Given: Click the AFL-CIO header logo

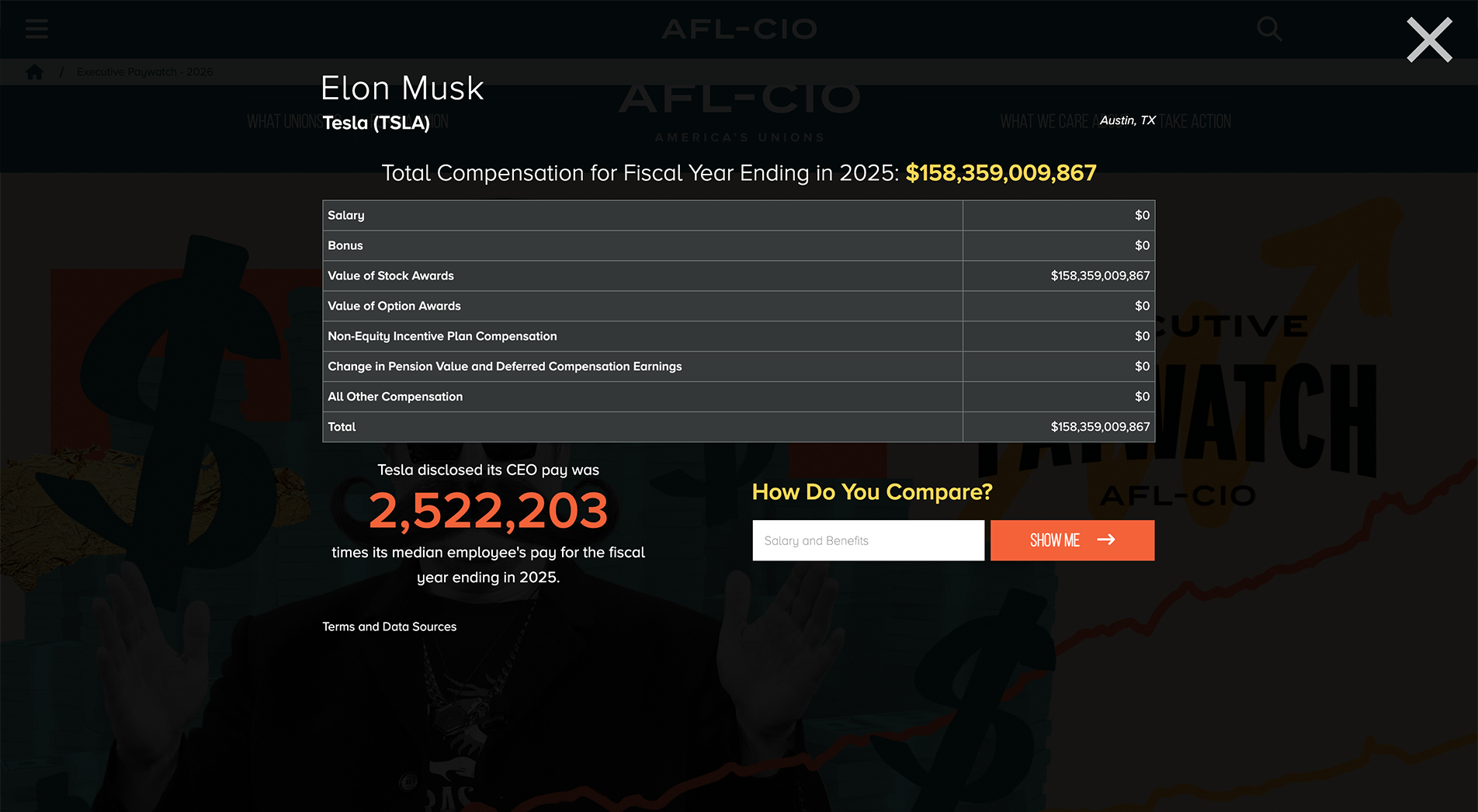Looking at the screenshot, I should click(x=739, y=29).
